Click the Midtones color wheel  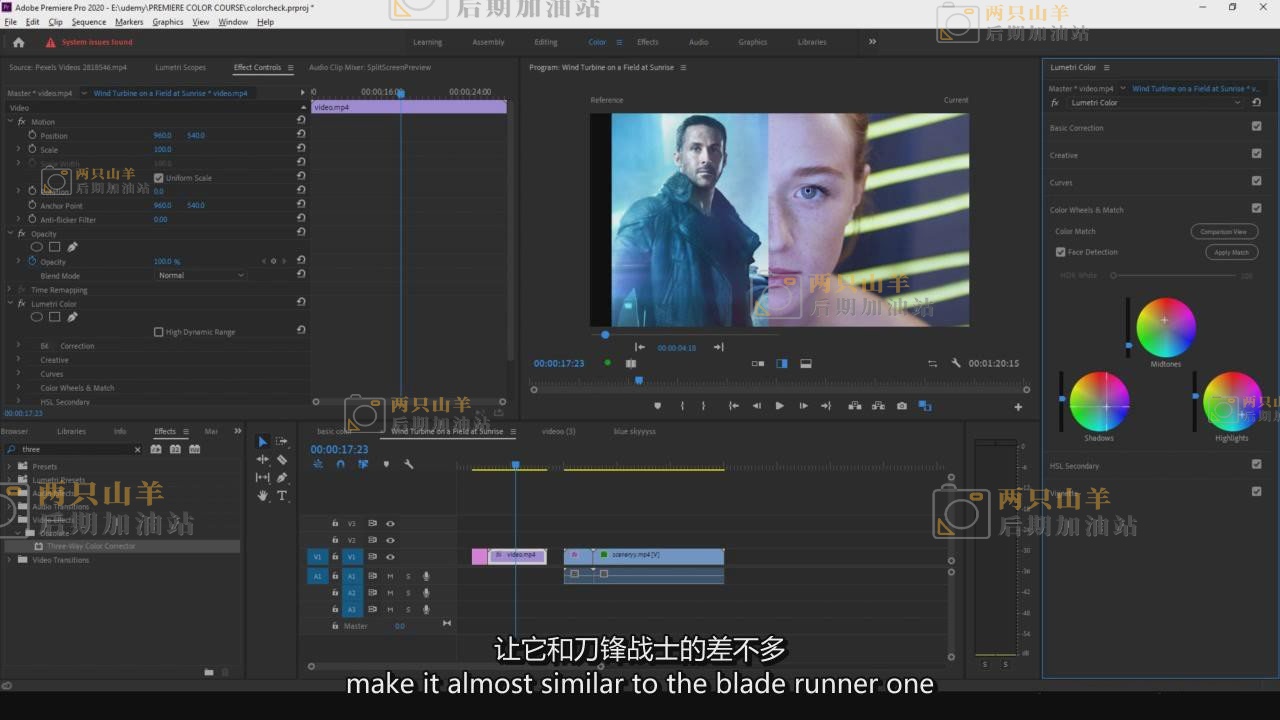tap(1165, 327)
